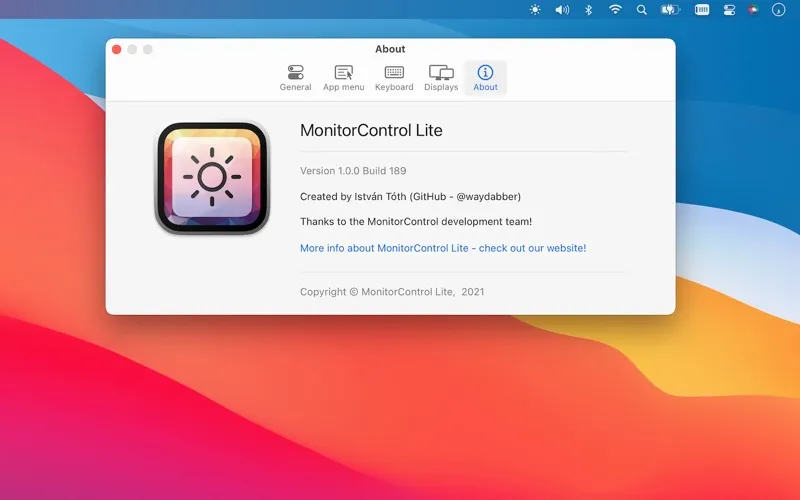Click the Version 1.0.0 Build 189 text
The image size is (800, 500).
[353, 171]
